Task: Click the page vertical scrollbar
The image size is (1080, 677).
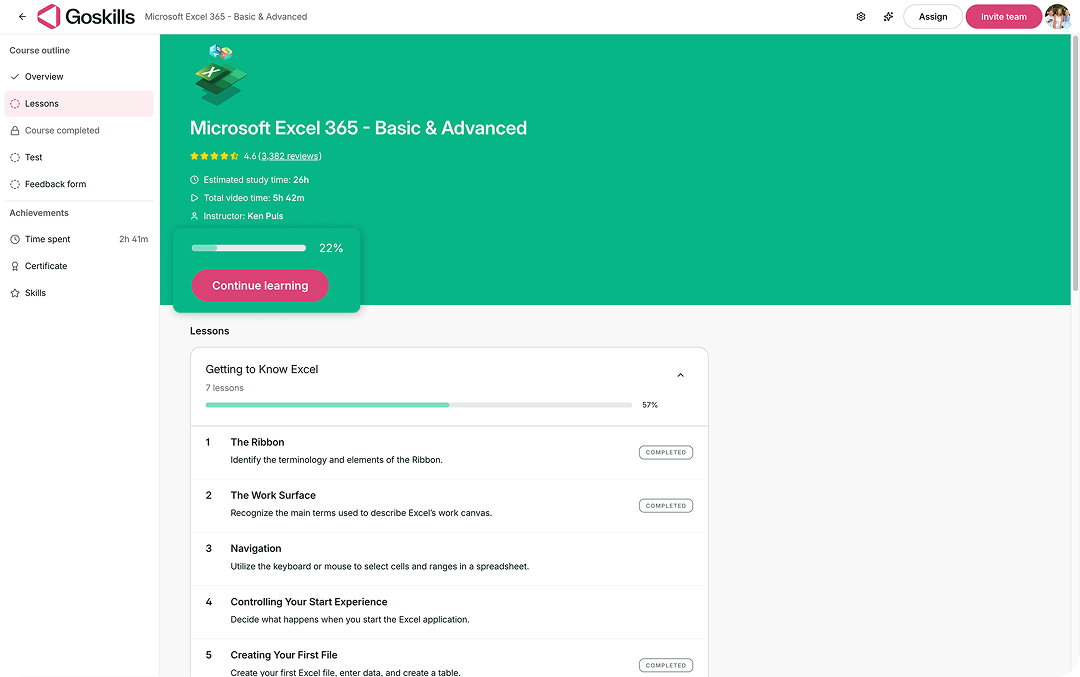Action: 1075,165
